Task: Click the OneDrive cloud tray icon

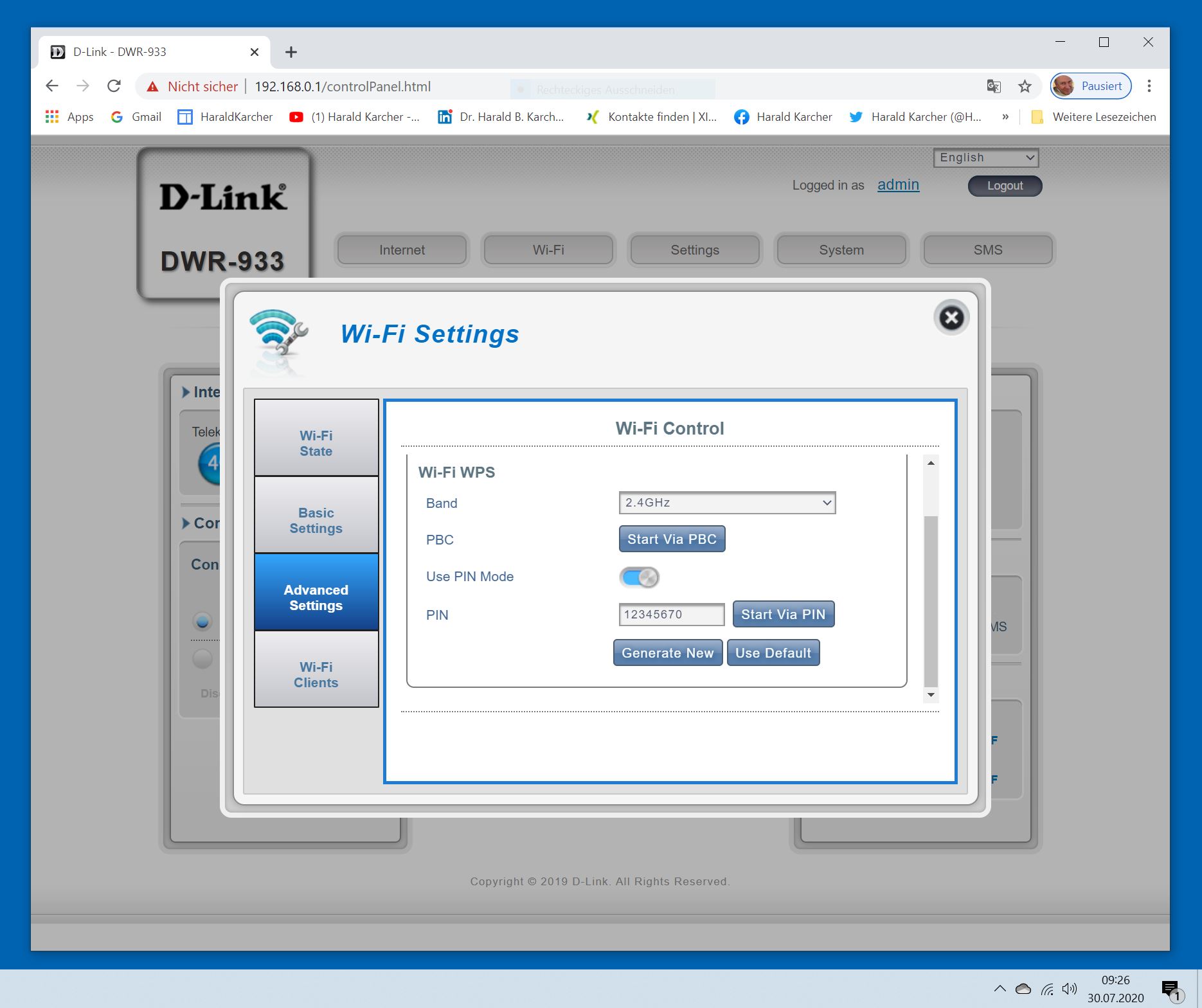Action: (1023, 989)
